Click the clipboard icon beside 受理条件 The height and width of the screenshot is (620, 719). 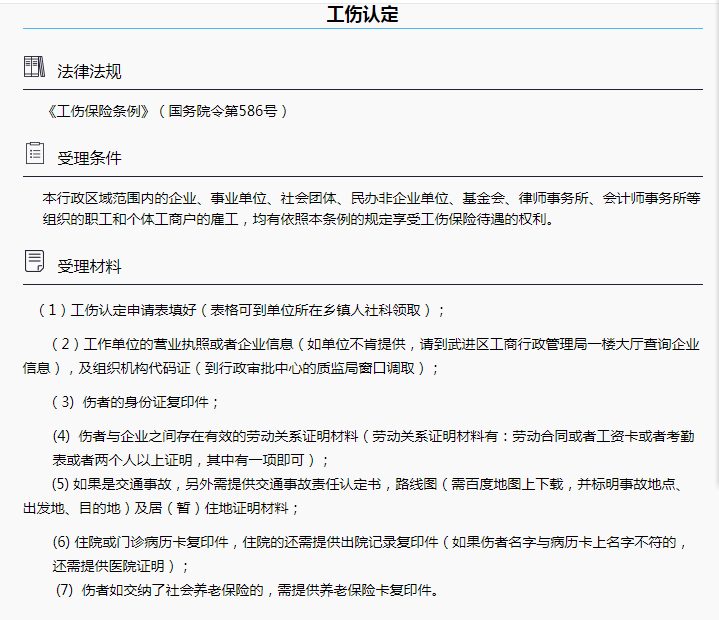(35, 153)
